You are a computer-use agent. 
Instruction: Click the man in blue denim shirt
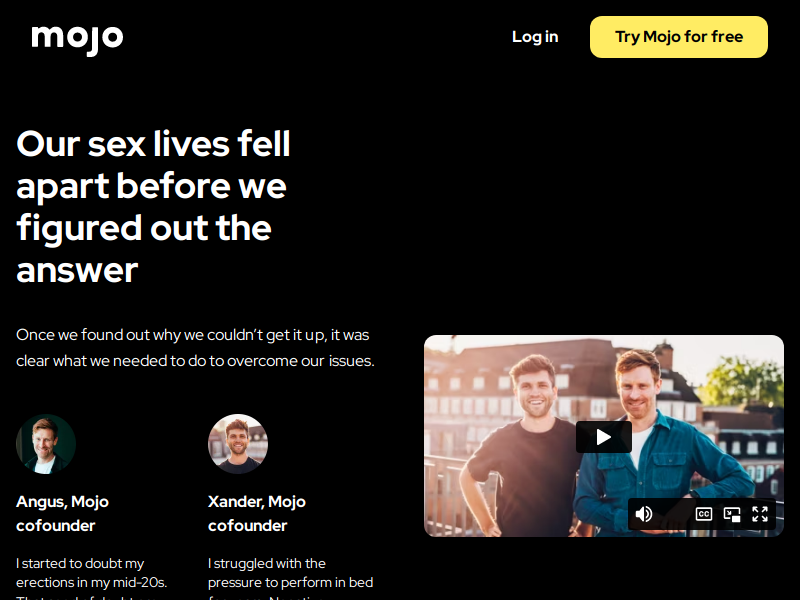(663, 449)
